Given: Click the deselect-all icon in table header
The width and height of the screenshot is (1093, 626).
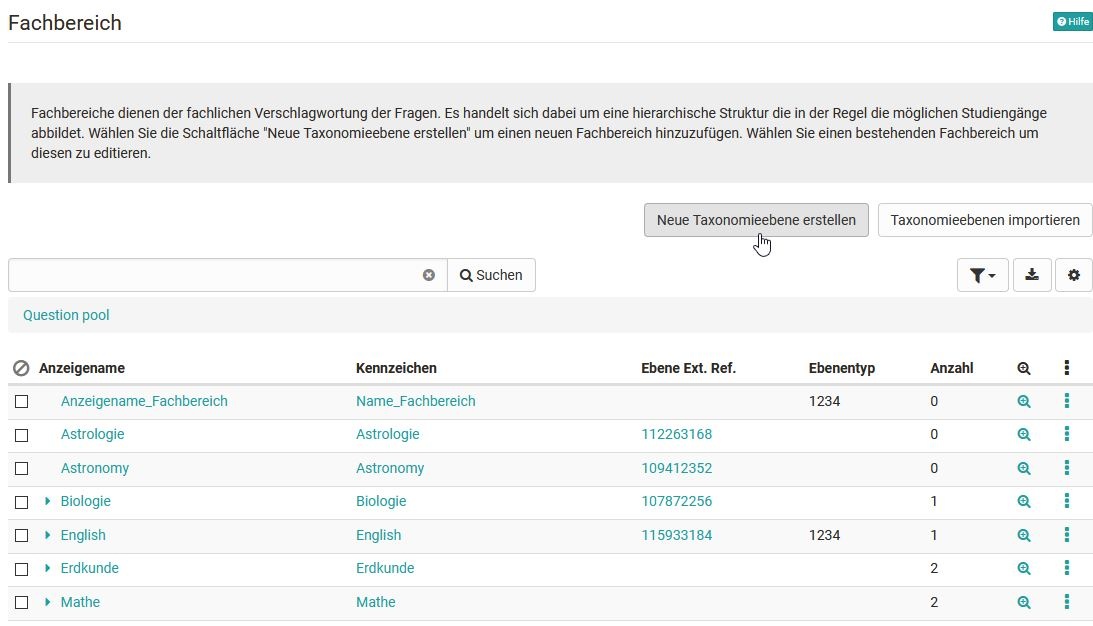Looking at the screenshot, I should tap(22, 368).
